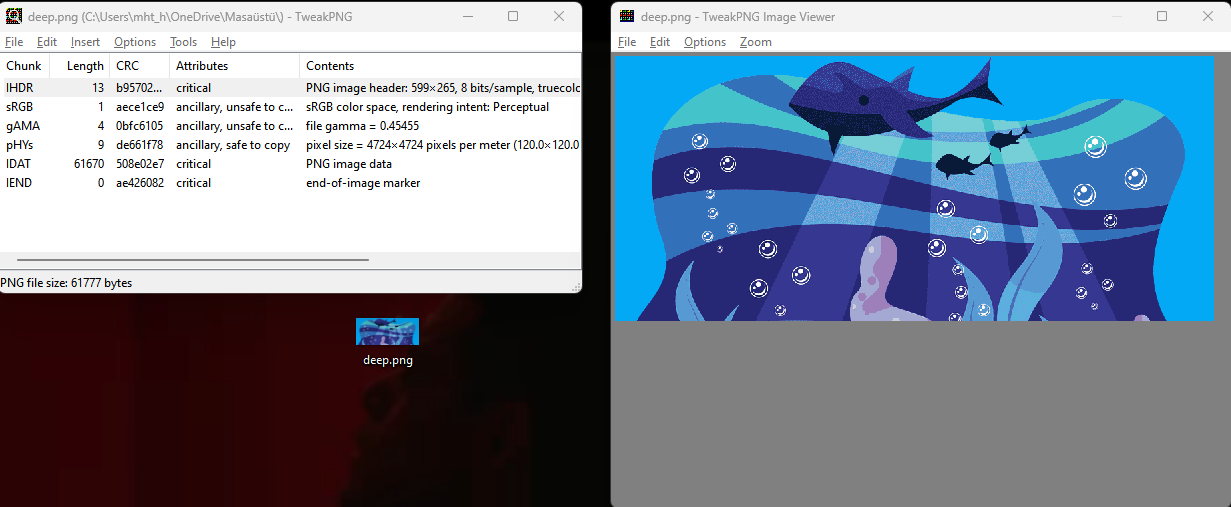The width and height of the screenshot is (1231, 507).
Task: Open the Tools menu
Action: click(x=183, y=42)
